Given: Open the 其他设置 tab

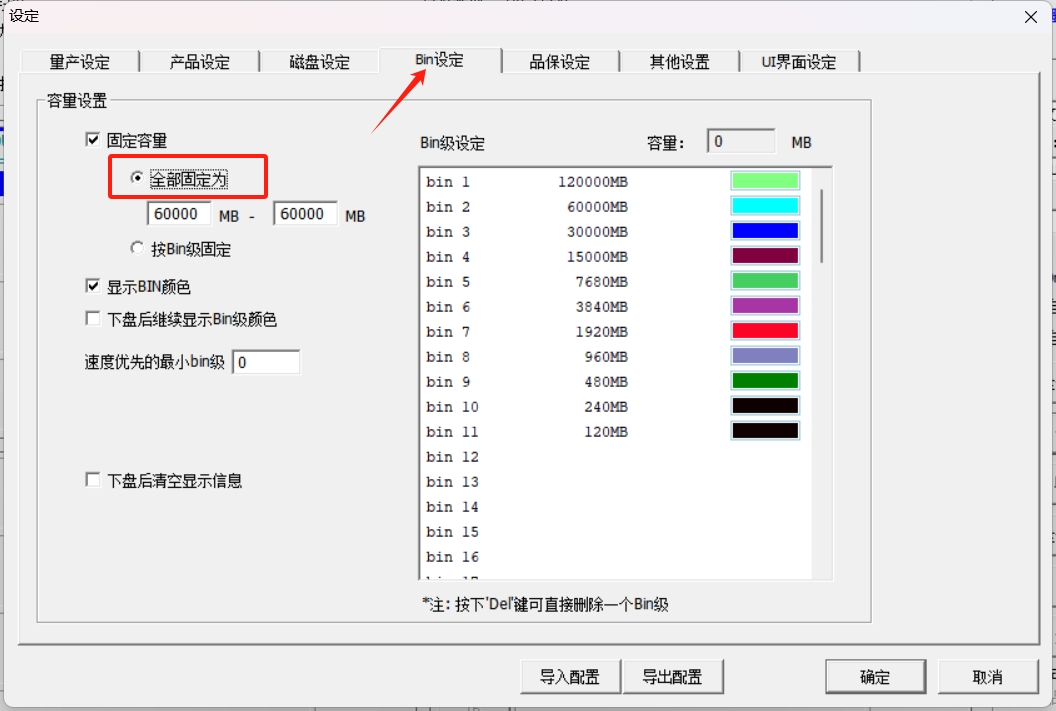Looking at the screenshot, I should (679, 61).
